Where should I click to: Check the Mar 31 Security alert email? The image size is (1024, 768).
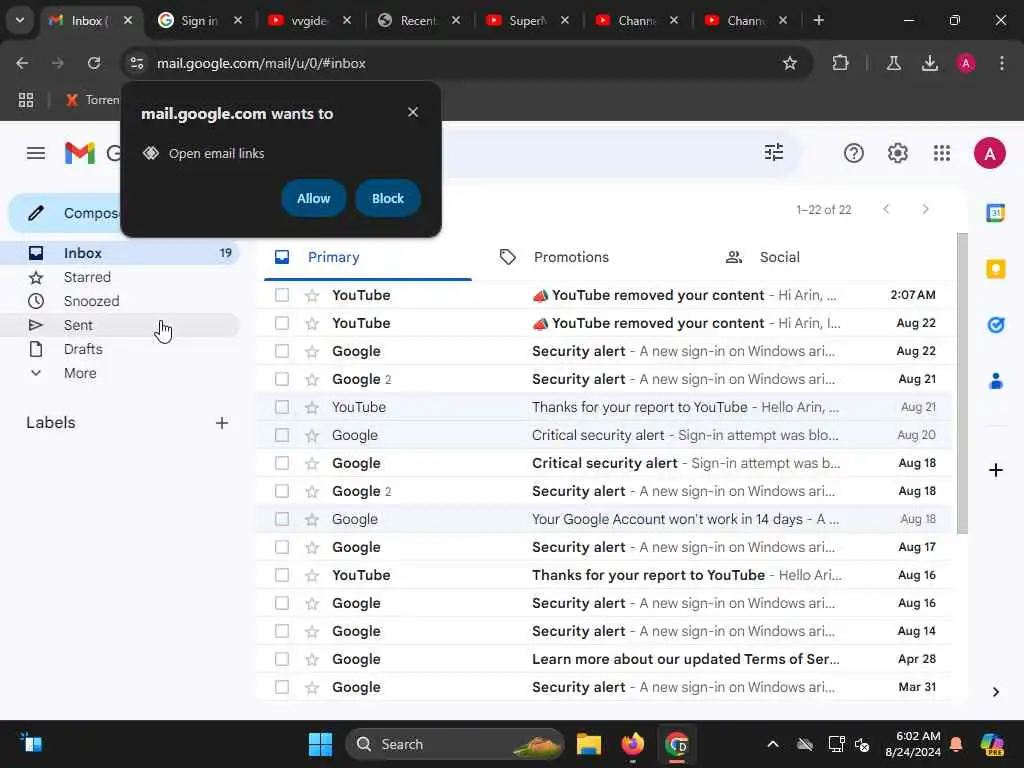click(x=281, y=687)
